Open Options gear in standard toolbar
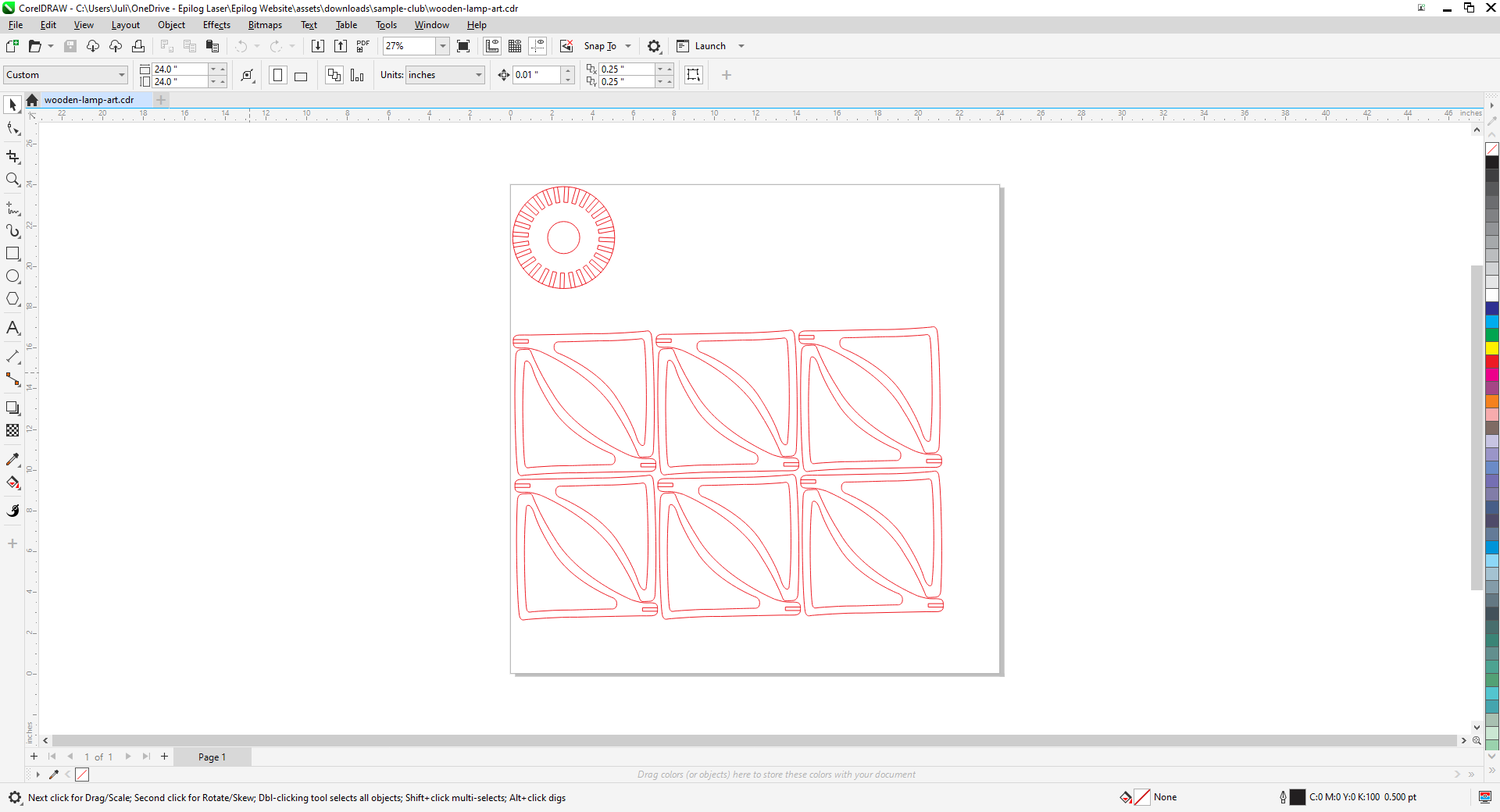The image size is (1500, 812). tap(655, 46)
